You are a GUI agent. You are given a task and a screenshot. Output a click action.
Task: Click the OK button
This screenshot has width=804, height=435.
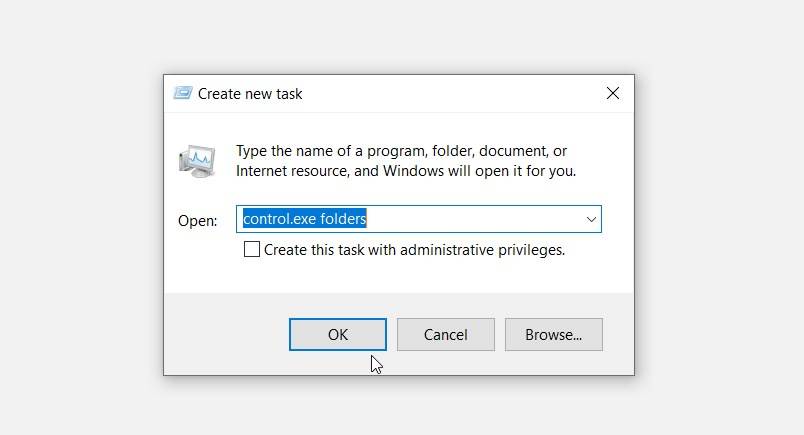337,334
